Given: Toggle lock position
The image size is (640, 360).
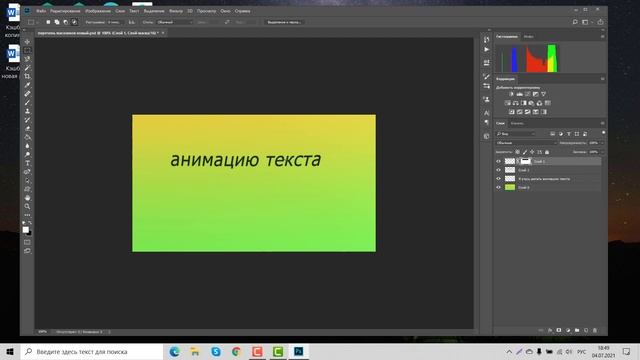Looking at the screenshot, I should click(532, 152).
